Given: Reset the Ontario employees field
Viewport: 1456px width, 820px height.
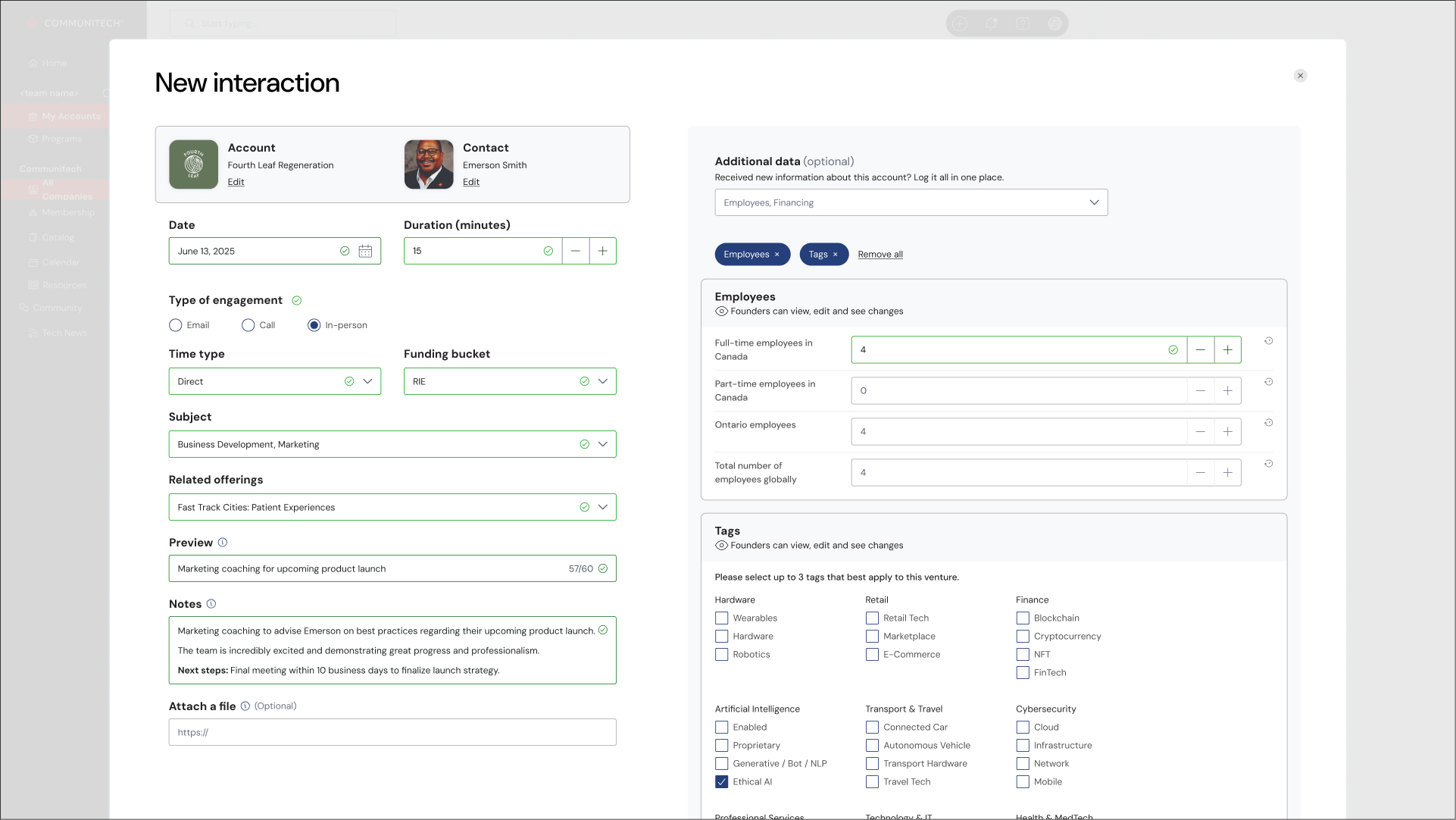Looking at the screenshot, I should point(1268,423).
